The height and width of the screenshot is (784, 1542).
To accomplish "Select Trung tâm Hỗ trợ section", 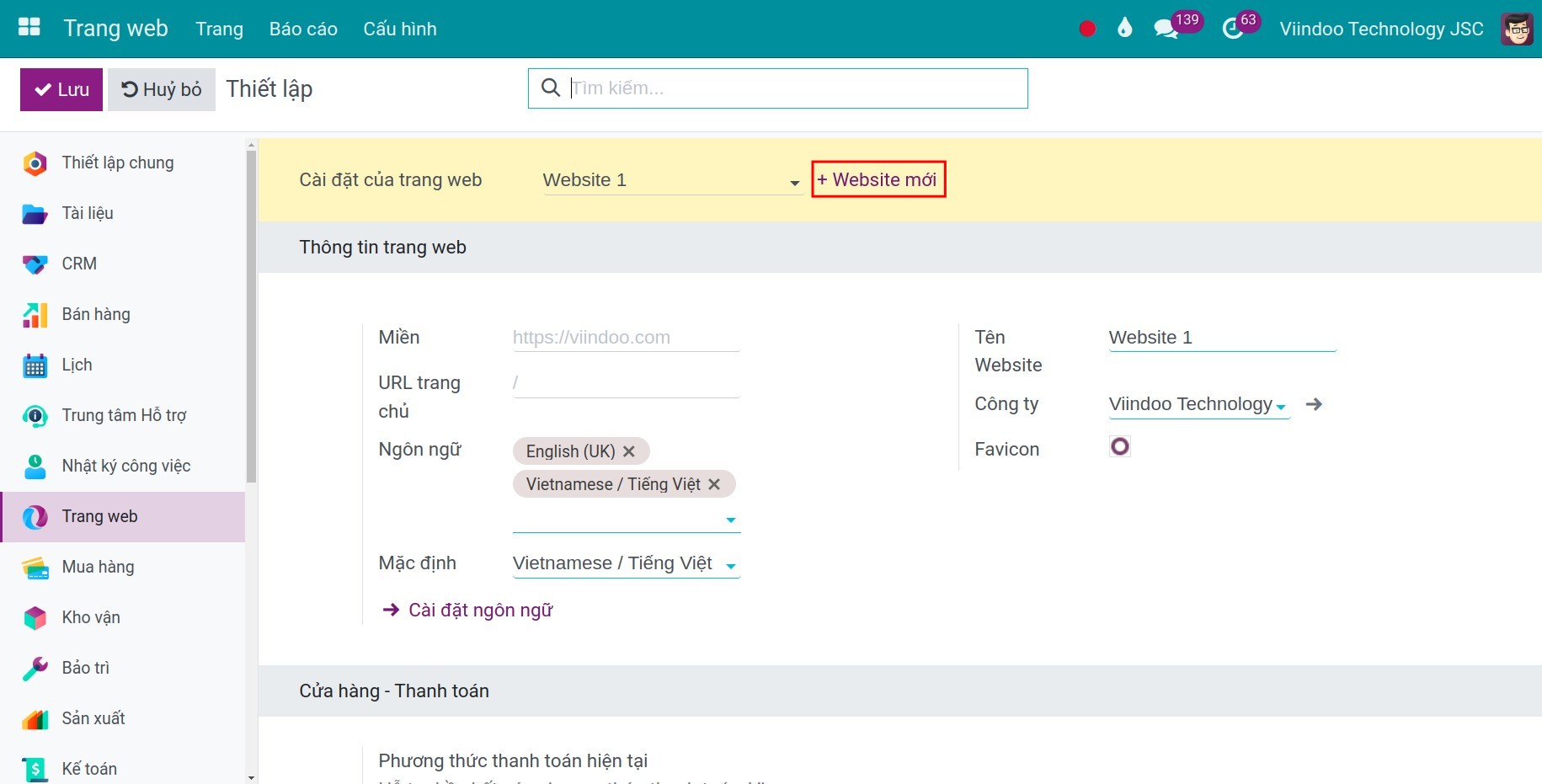I will pyautogui.click(x=123, y=415).
